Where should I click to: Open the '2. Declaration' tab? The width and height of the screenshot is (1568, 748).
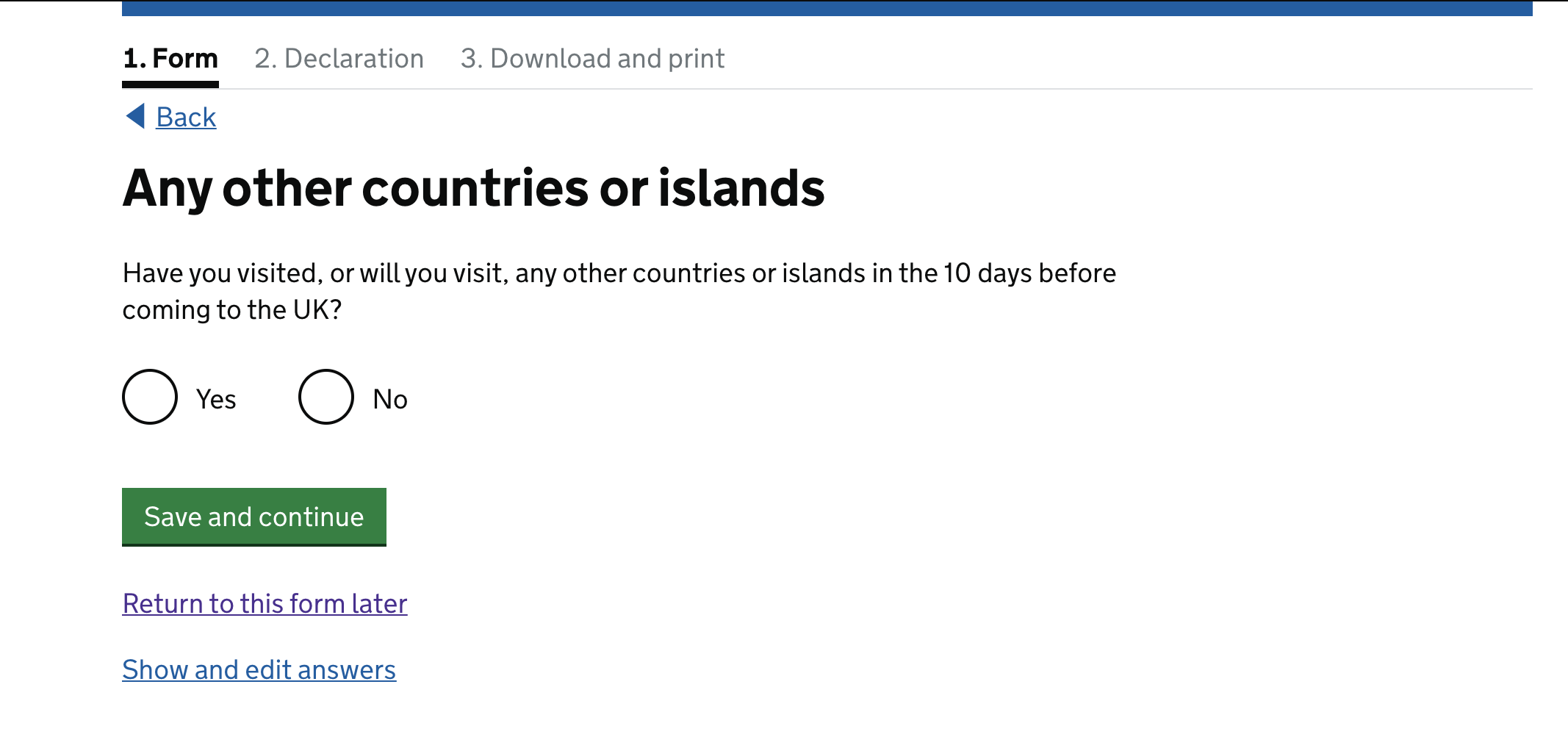[x=339, y=59]
